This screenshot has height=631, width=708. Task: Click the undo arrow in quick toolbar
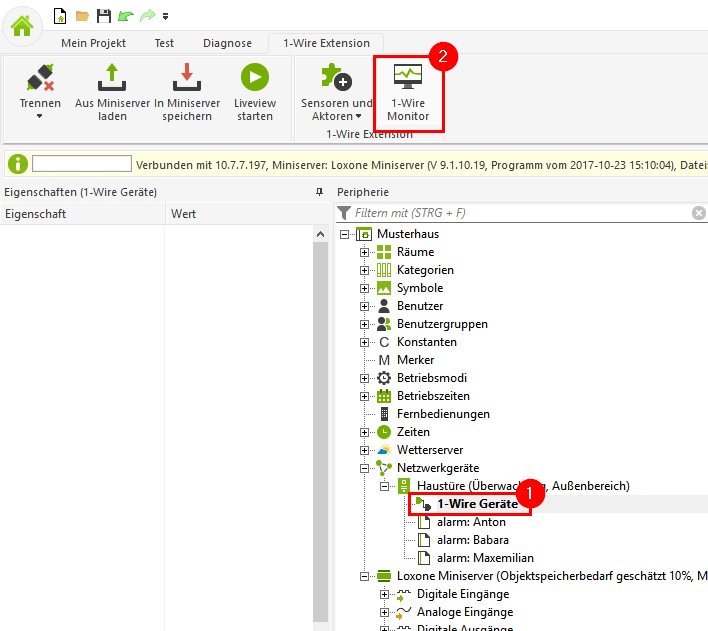124,16
